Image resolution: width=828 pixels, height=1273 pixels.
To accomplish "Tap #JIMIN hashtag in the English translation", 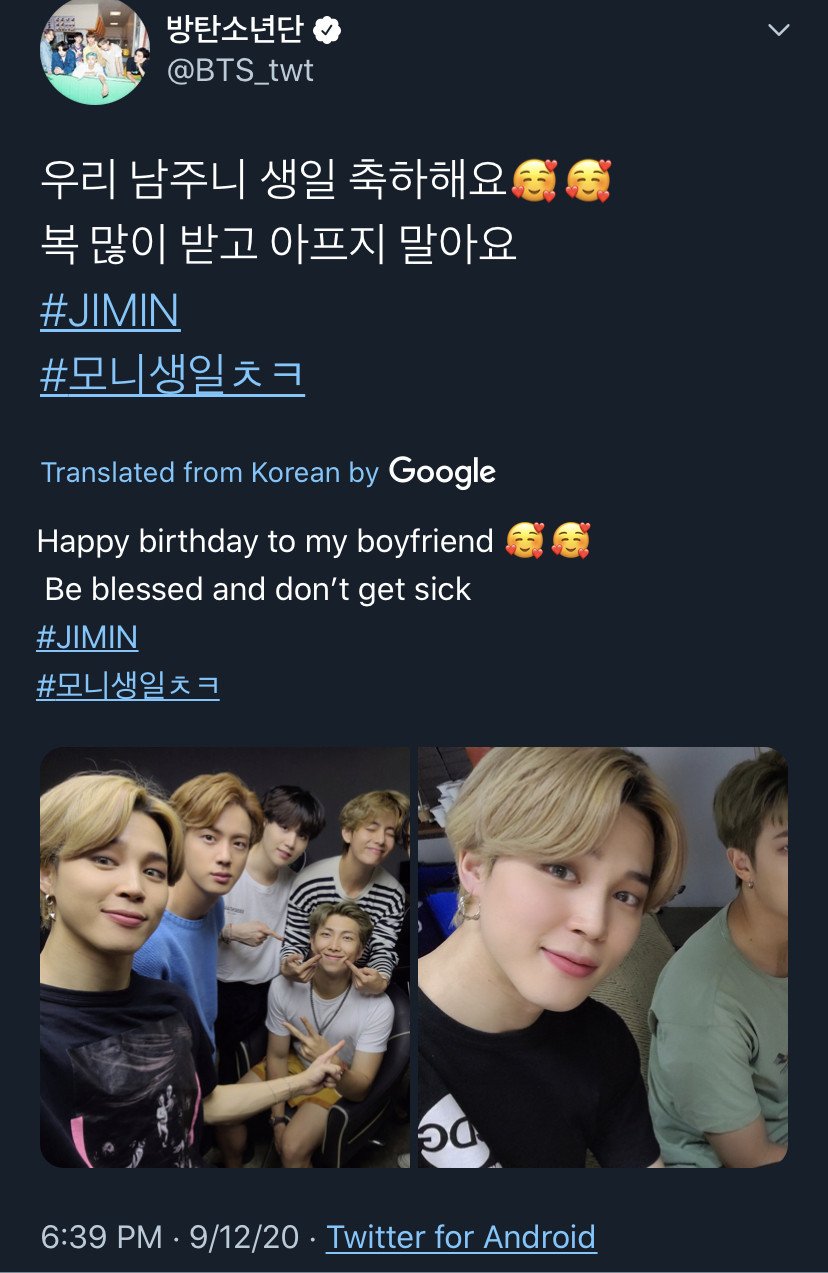I will 87,637.
